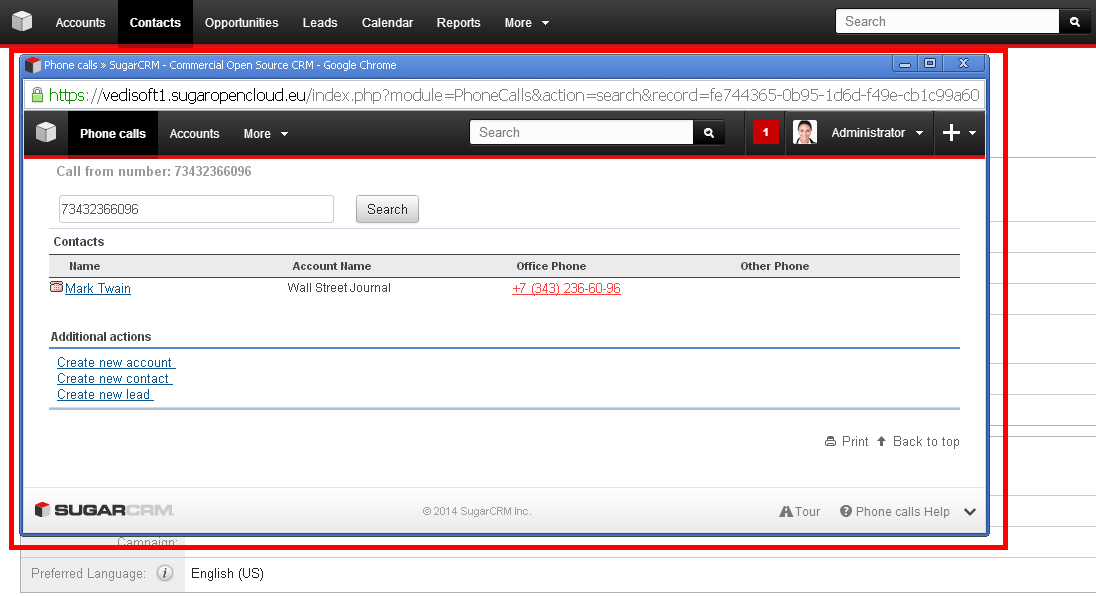Click the Search button next to phone number
Screen dimensions: 1096x596
(387, 209)
